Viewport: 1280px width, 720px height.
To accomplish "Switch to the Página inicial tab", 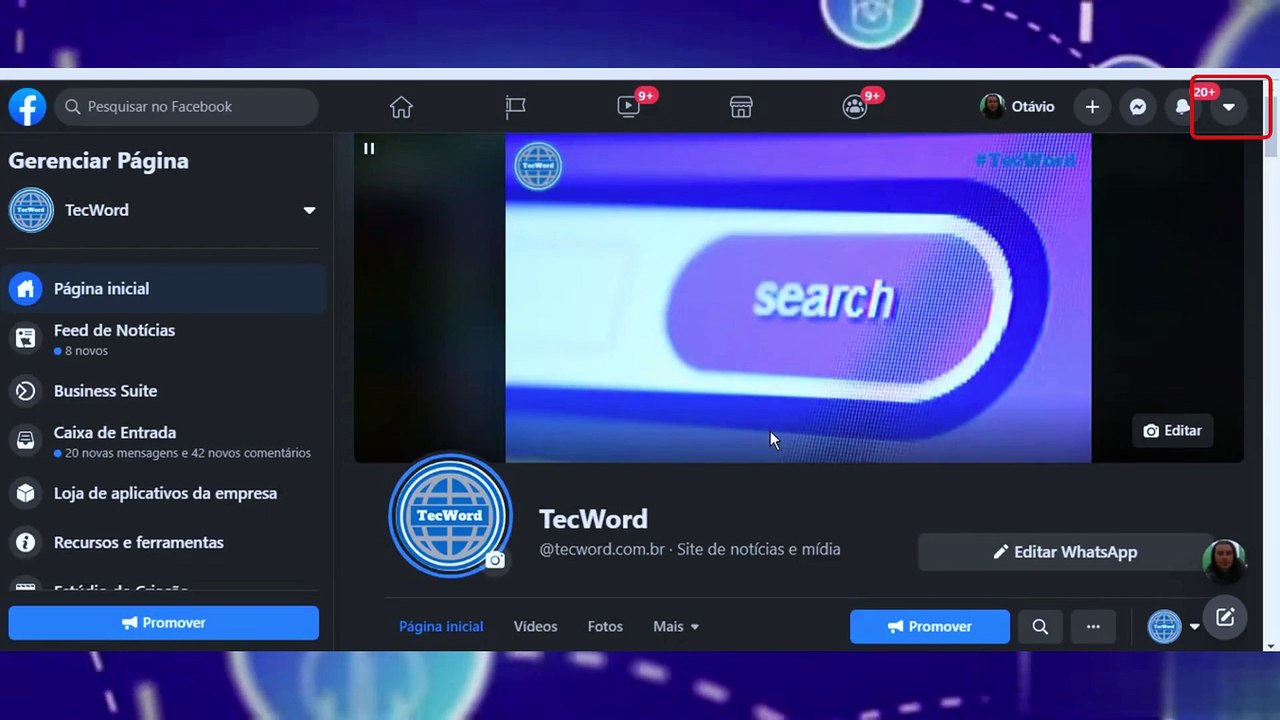I will point(441,626).
